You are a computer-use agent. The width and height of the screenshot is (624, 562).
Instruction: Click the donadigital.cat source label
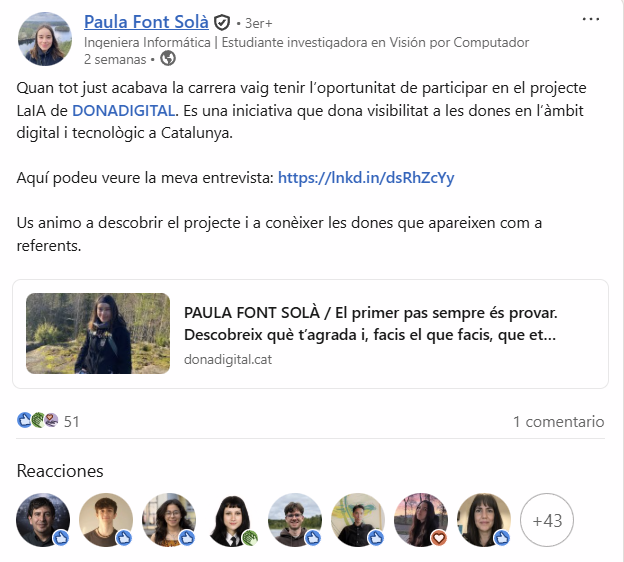[228, 359]
